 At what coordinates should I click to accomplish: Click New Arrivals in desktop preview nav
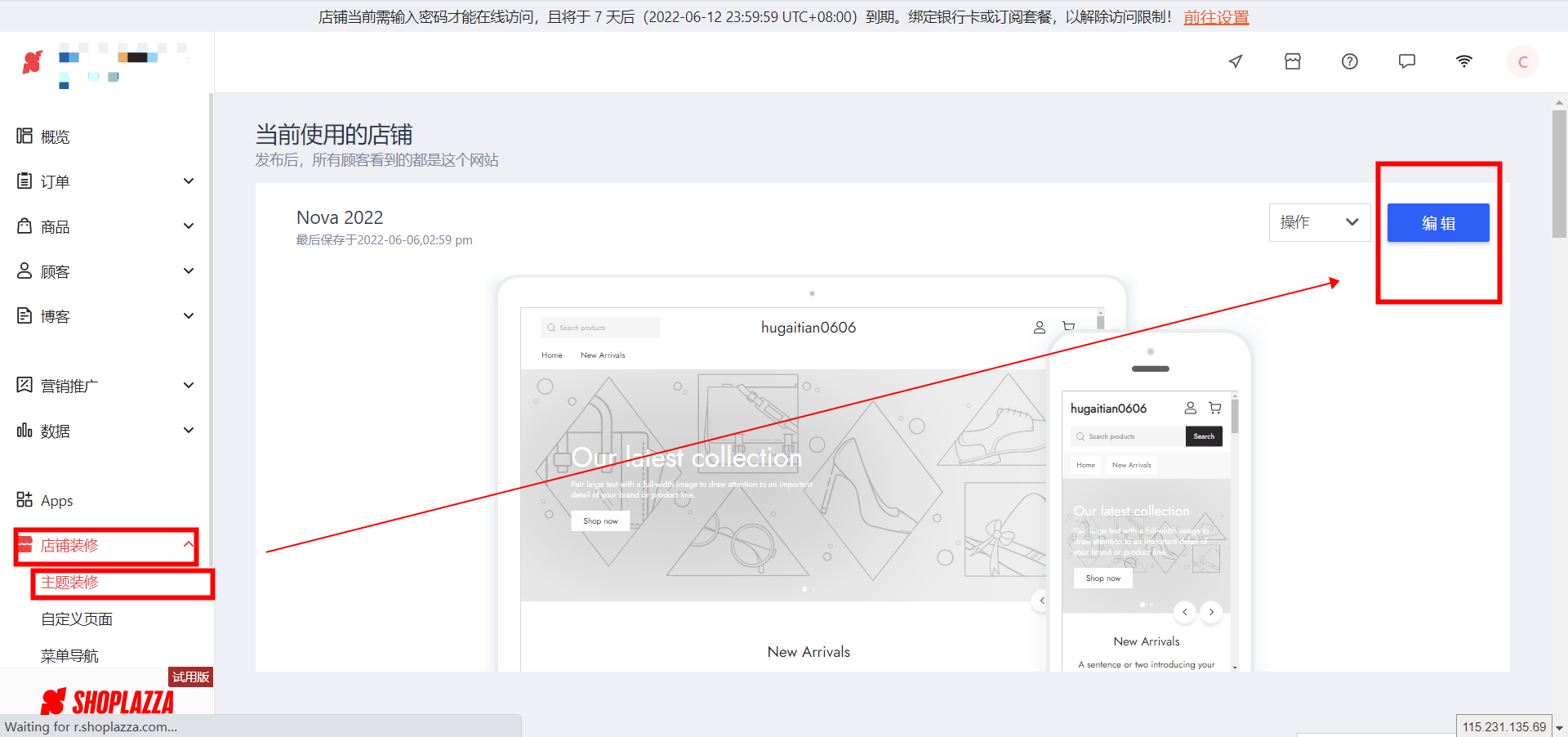[603, 355]
